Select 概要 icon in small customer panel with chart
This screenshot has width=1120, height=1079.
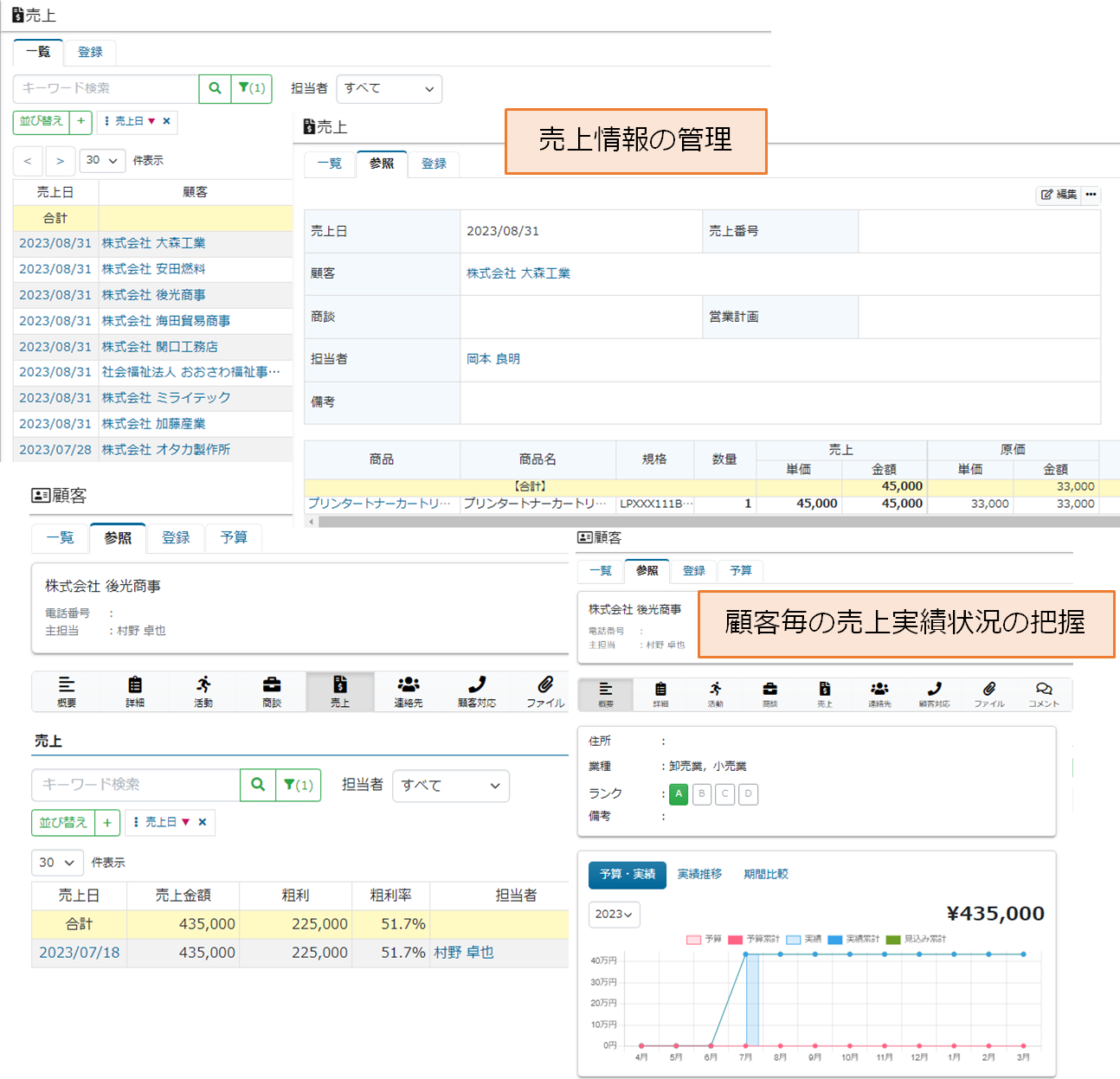coord(606,694)
